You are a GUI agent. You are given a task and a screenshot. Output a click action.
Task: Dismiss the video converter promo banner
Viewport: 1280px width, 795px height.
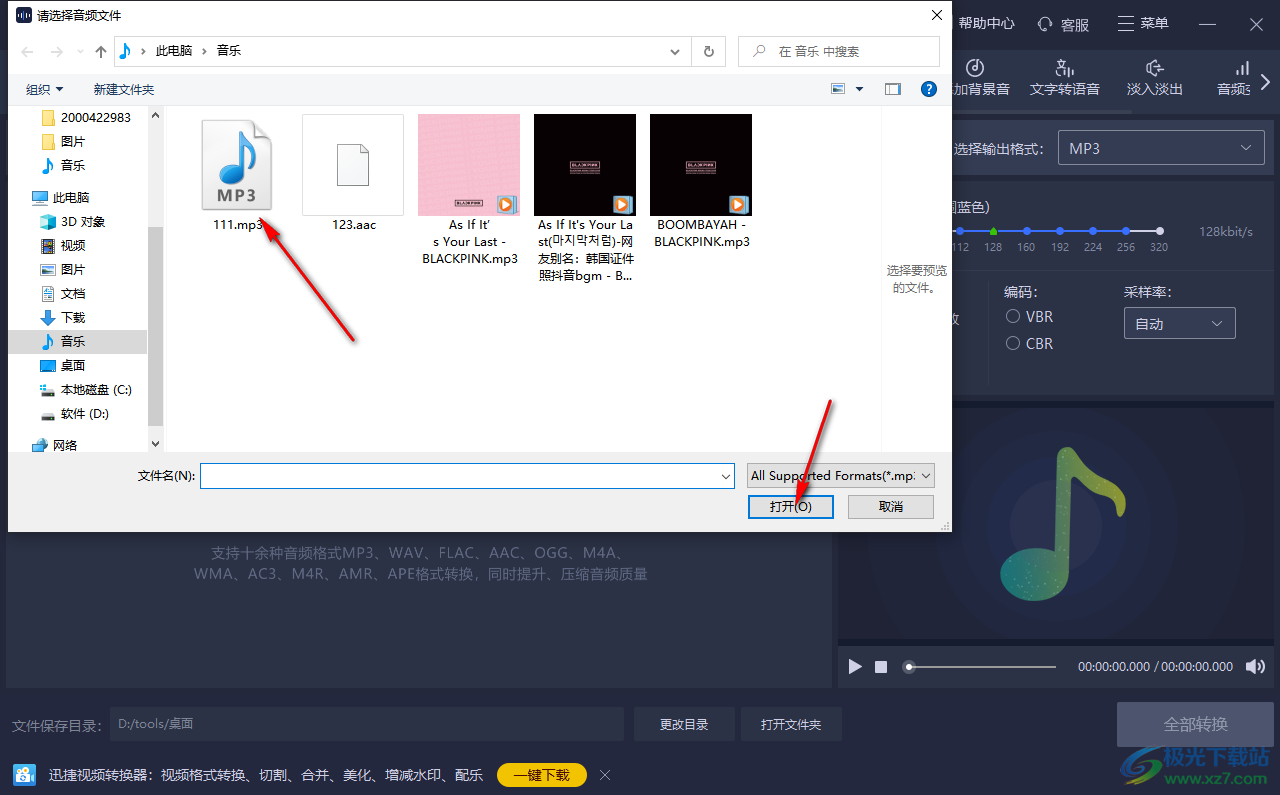605,775
